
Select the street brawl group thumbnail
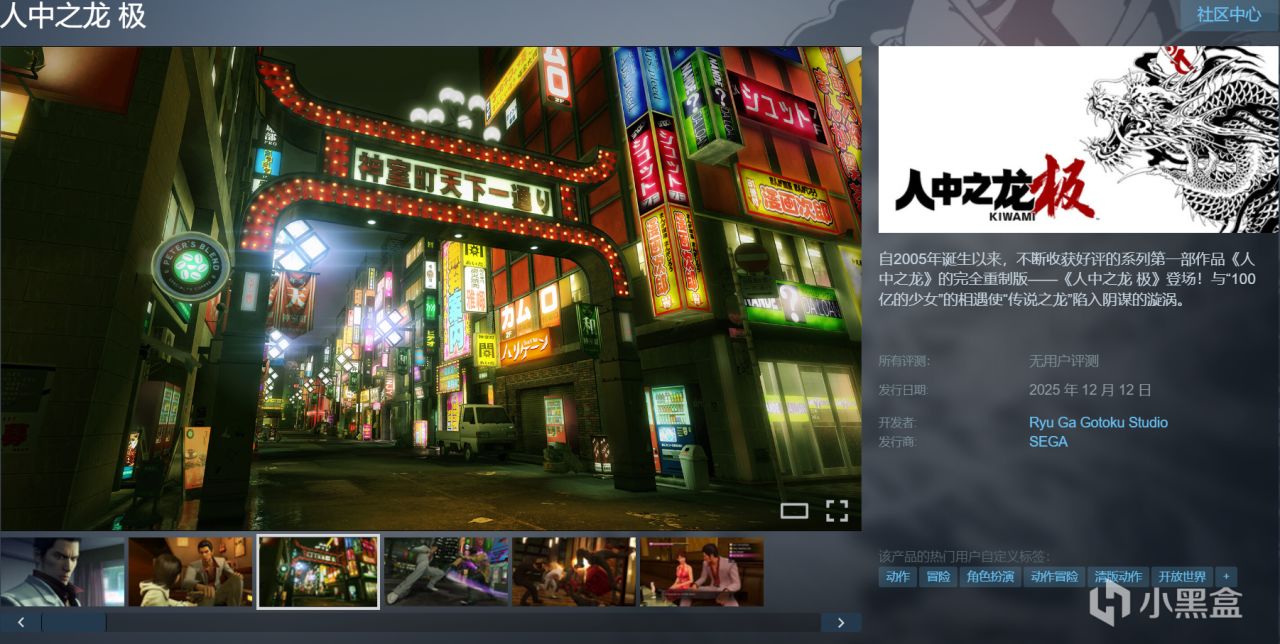(x=574, y=572)
